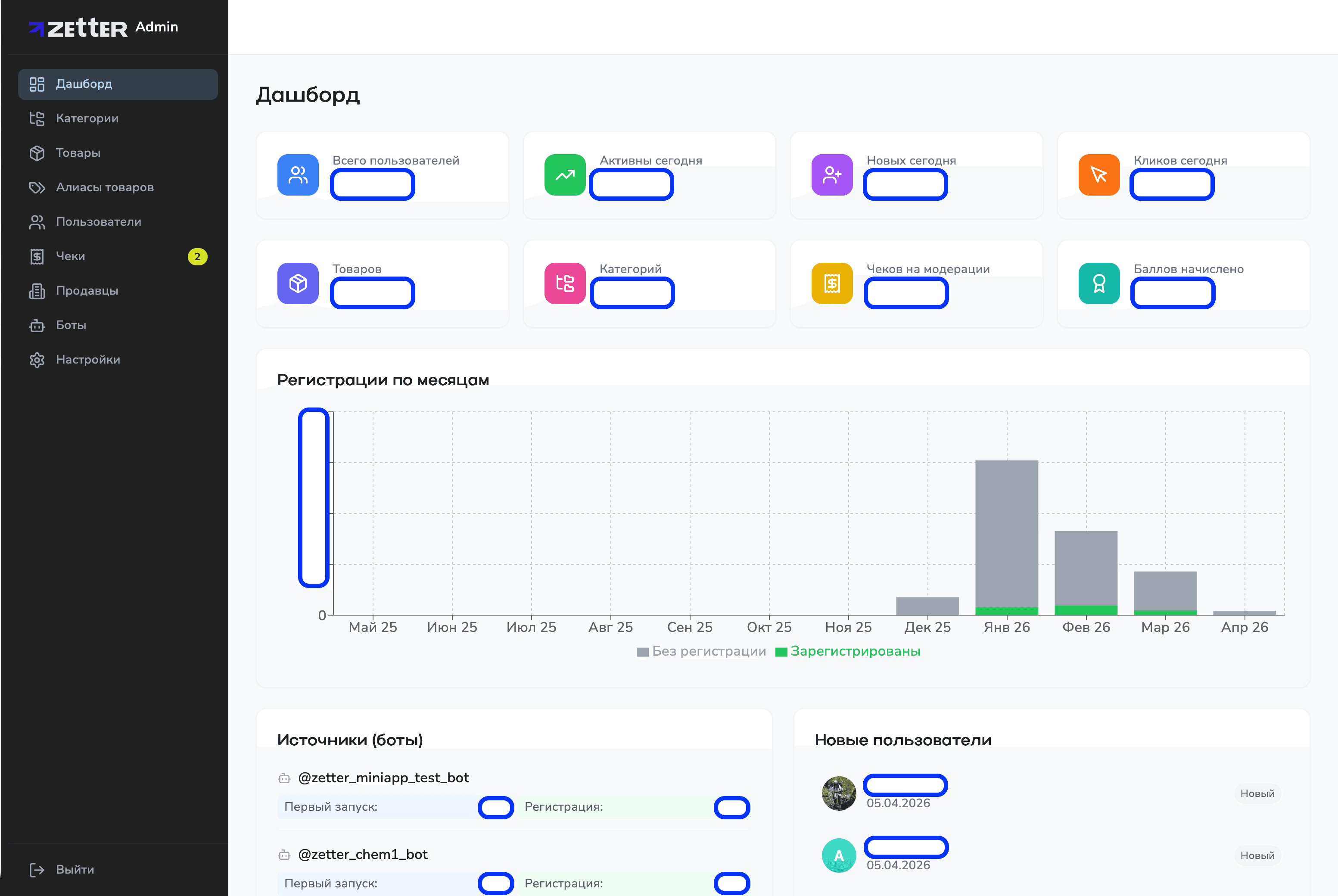Click the green Активны сегодня trend icon
Viewport: 1338px width, 896px height.
pyautogui.click(x=564, y=175)
